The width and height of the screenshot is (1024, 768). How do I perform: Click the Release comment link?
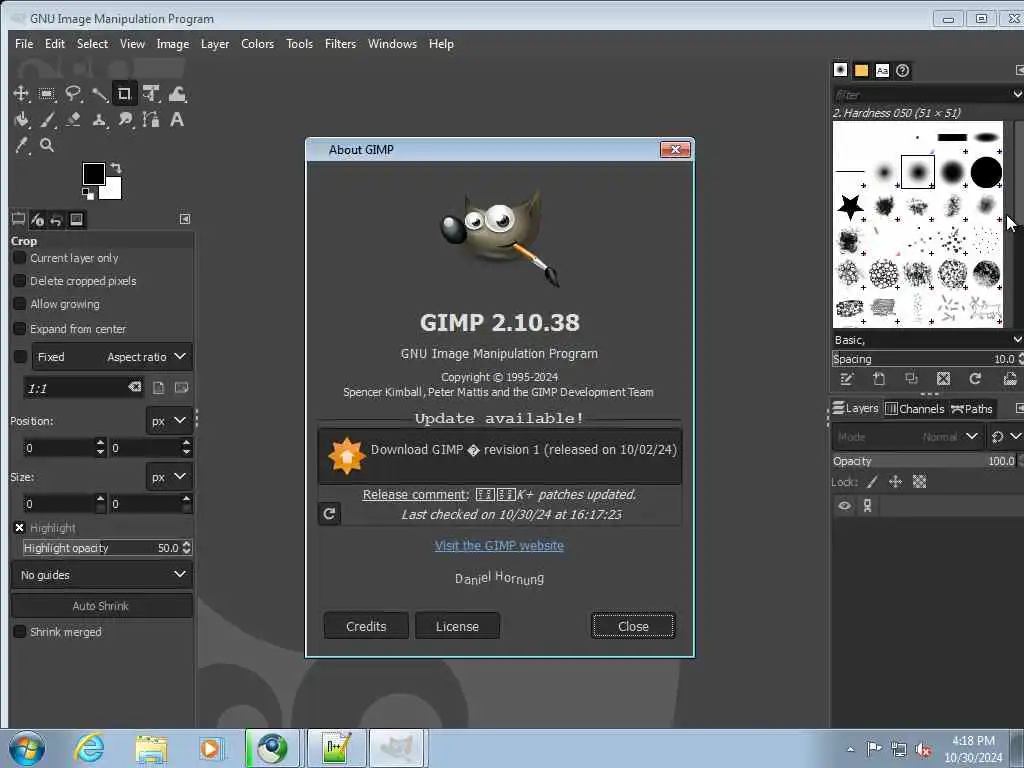(x=415, y=494)
